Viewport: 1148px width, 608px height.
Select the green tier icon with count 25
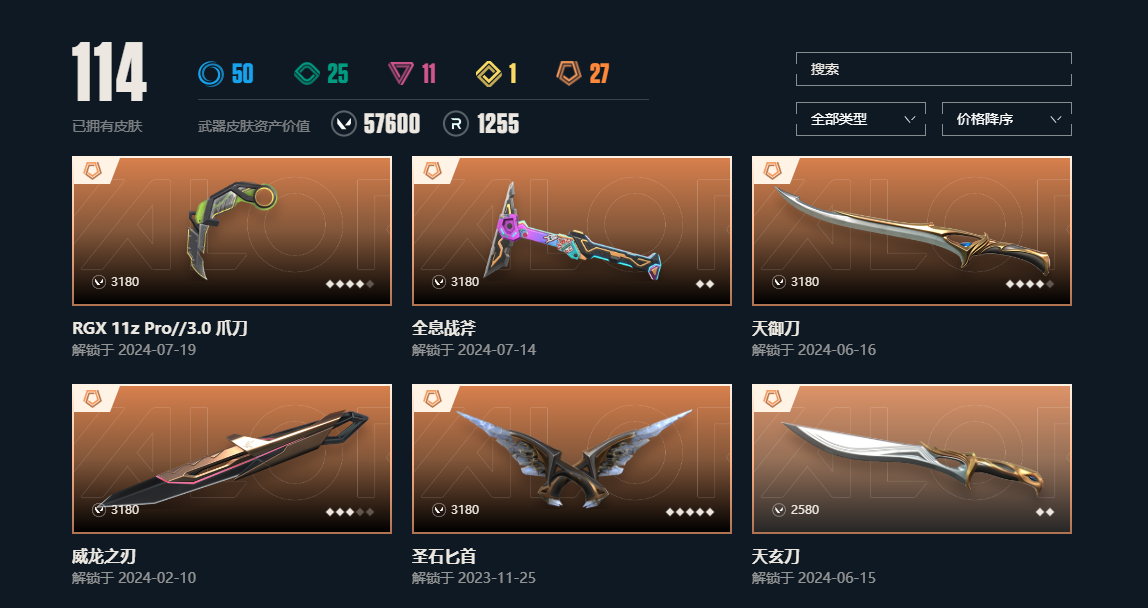coord(307,73)
